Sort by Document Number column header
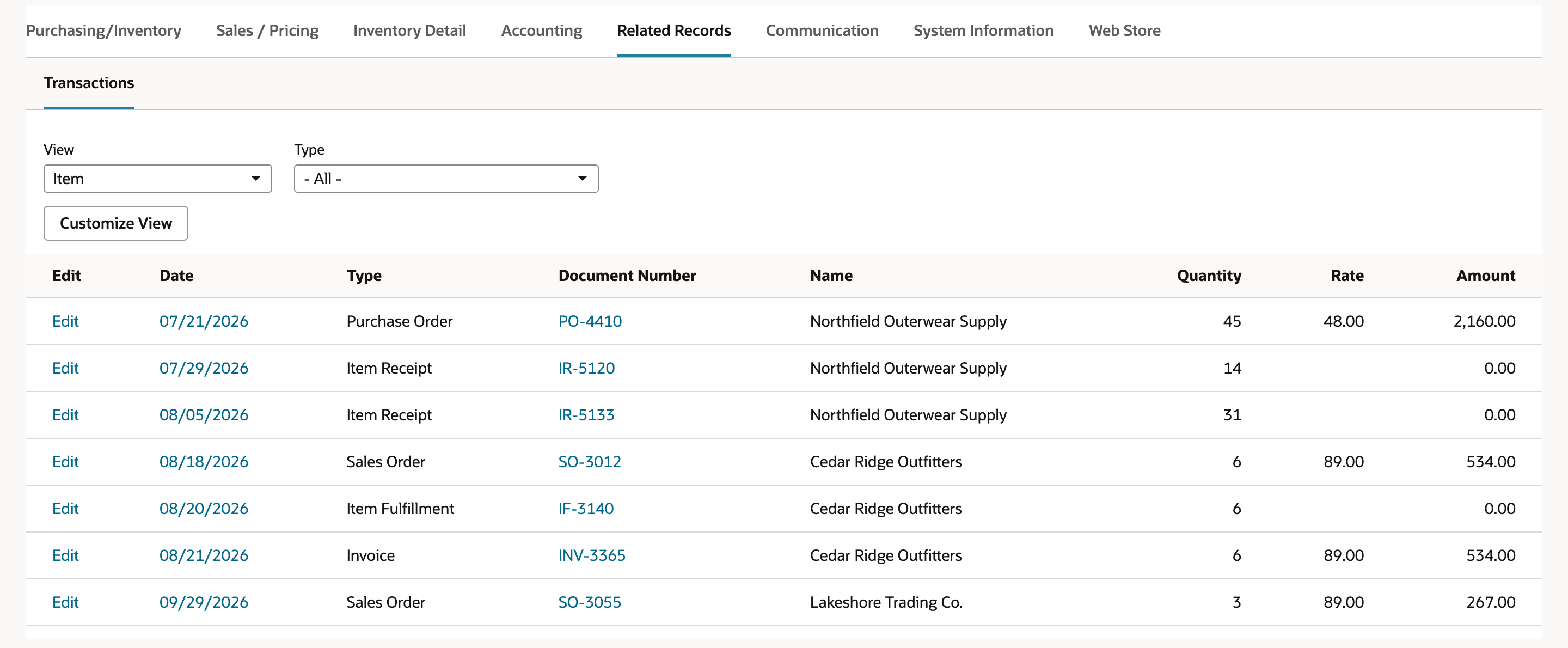 [627, 276]
